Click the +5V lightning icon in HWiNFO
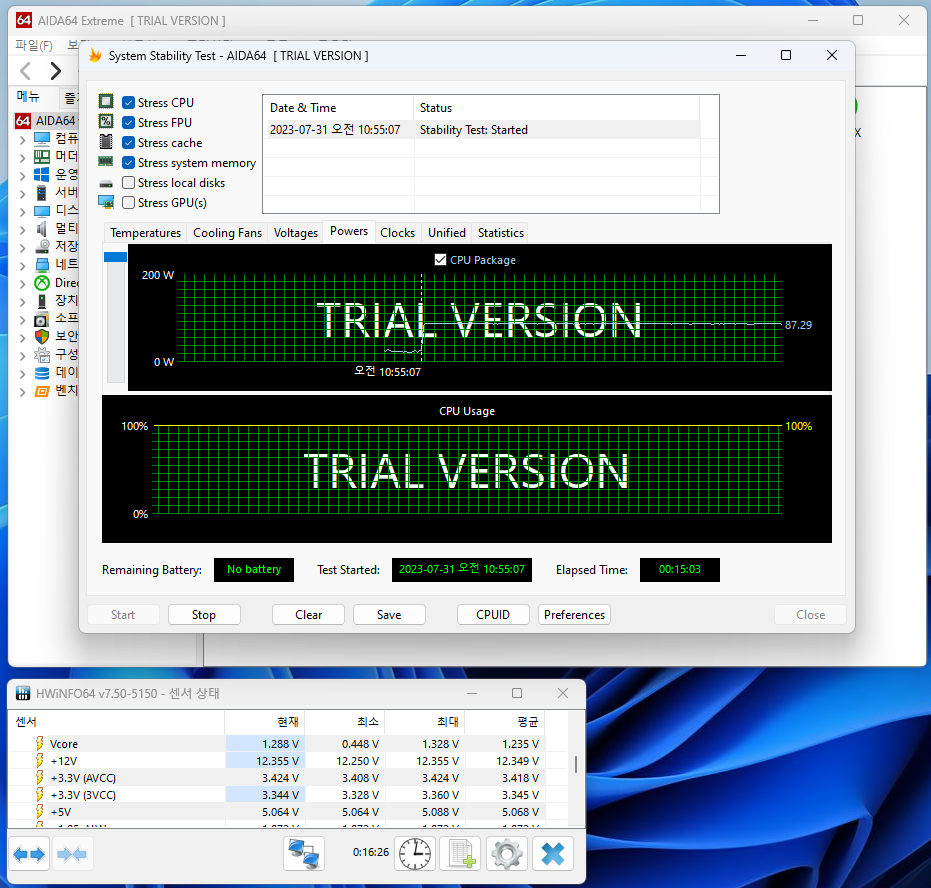 39,811
